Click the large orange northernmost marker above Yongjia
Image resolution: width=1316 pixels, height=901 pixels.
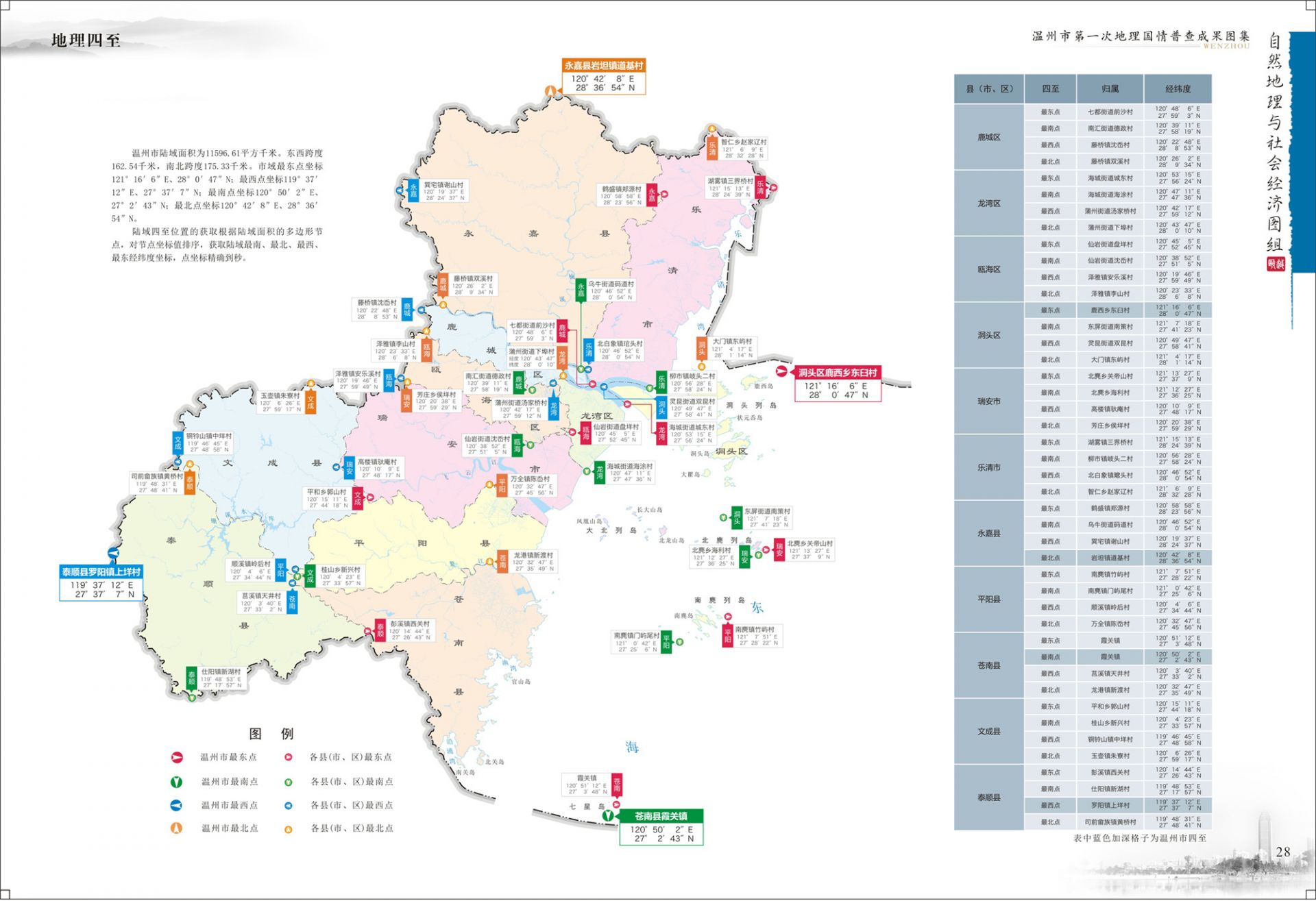click(x=550, y=90)
